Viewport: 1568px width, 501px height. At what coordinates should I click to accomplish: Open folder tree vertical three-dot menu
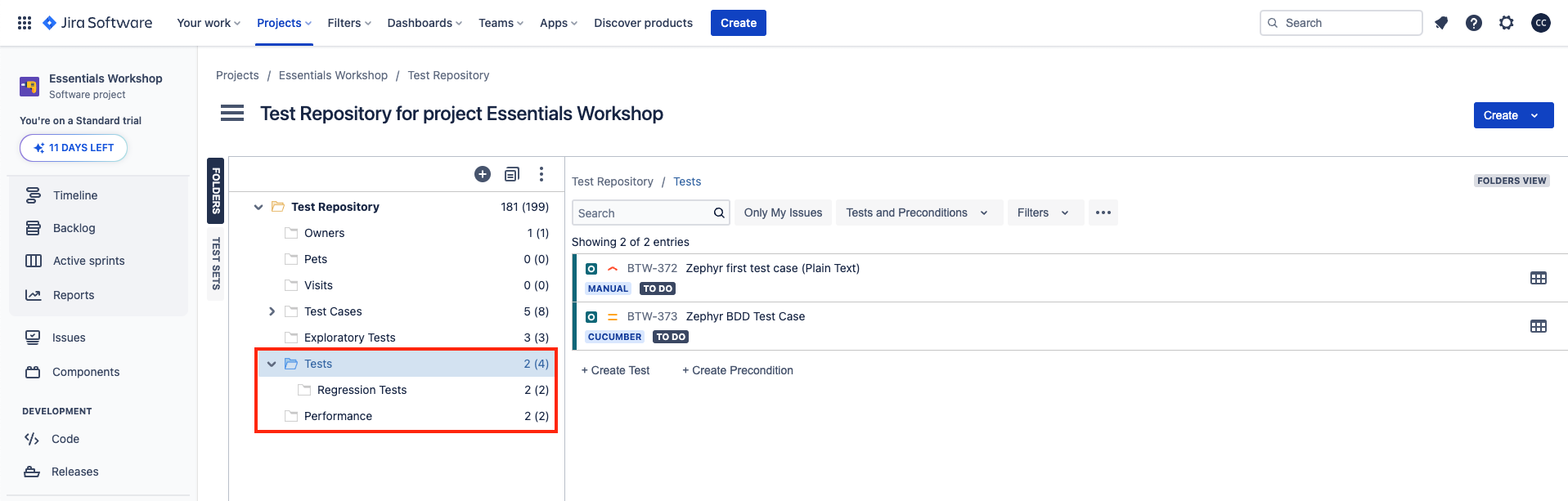point(541,174)
